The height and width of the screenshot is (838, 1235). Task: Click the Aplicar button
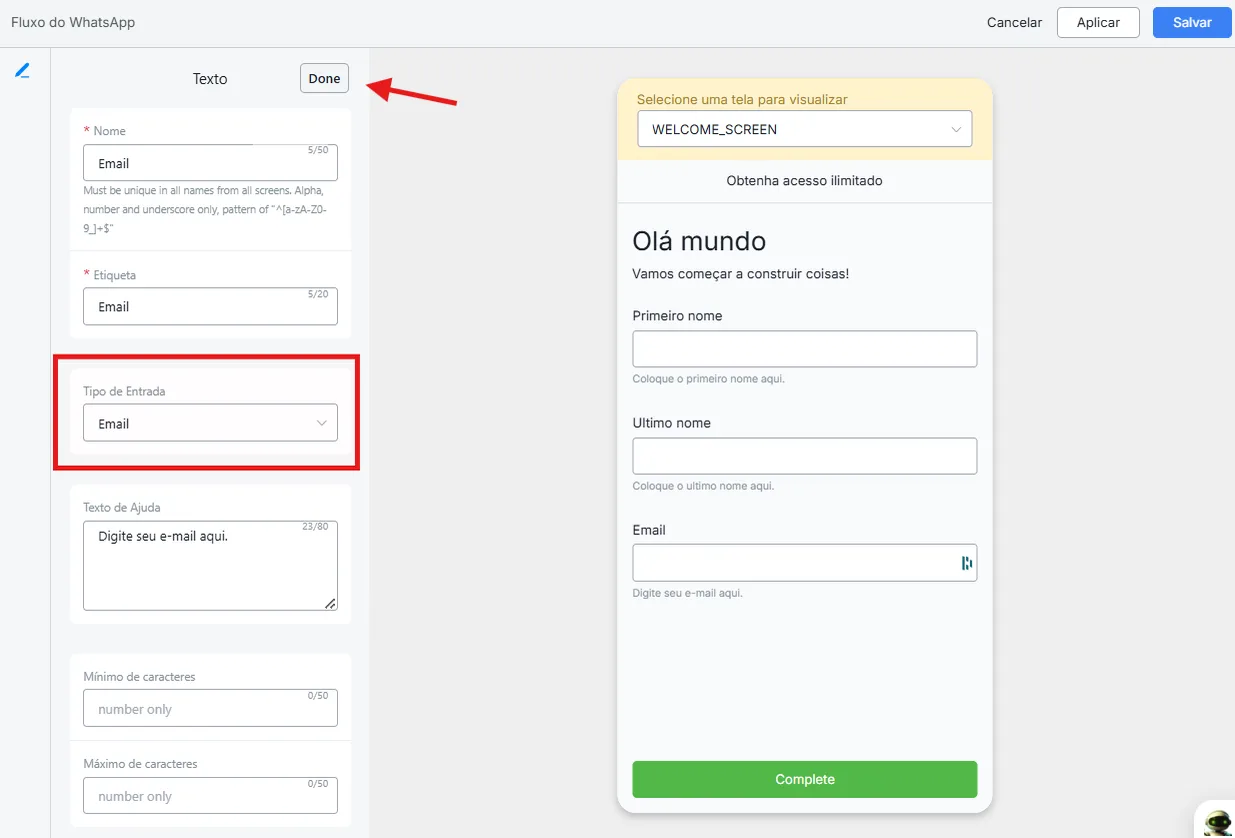point(1098,22)
